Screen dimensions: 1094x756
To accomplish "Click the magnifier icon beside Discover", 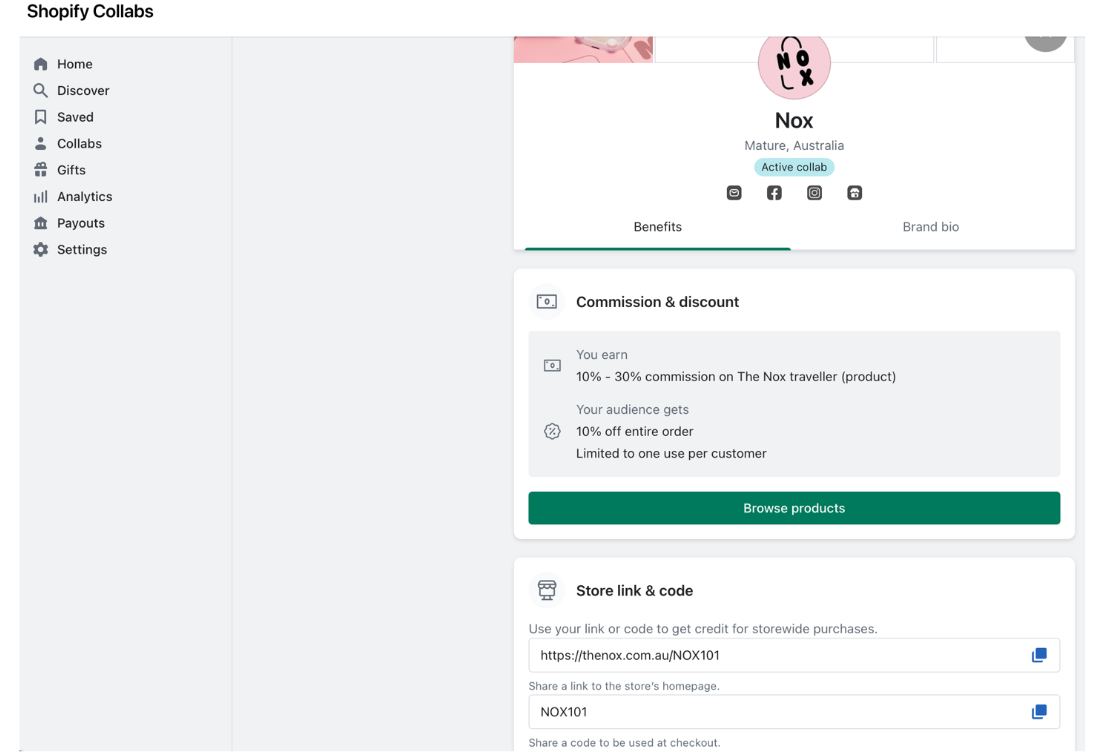I will (x=40, y=91).
